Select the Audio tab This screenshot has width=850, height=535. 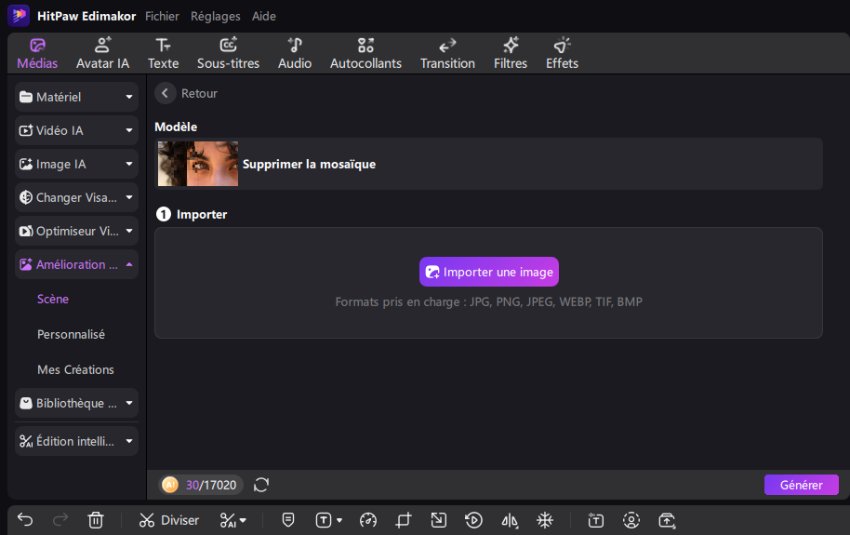point(295,54)
